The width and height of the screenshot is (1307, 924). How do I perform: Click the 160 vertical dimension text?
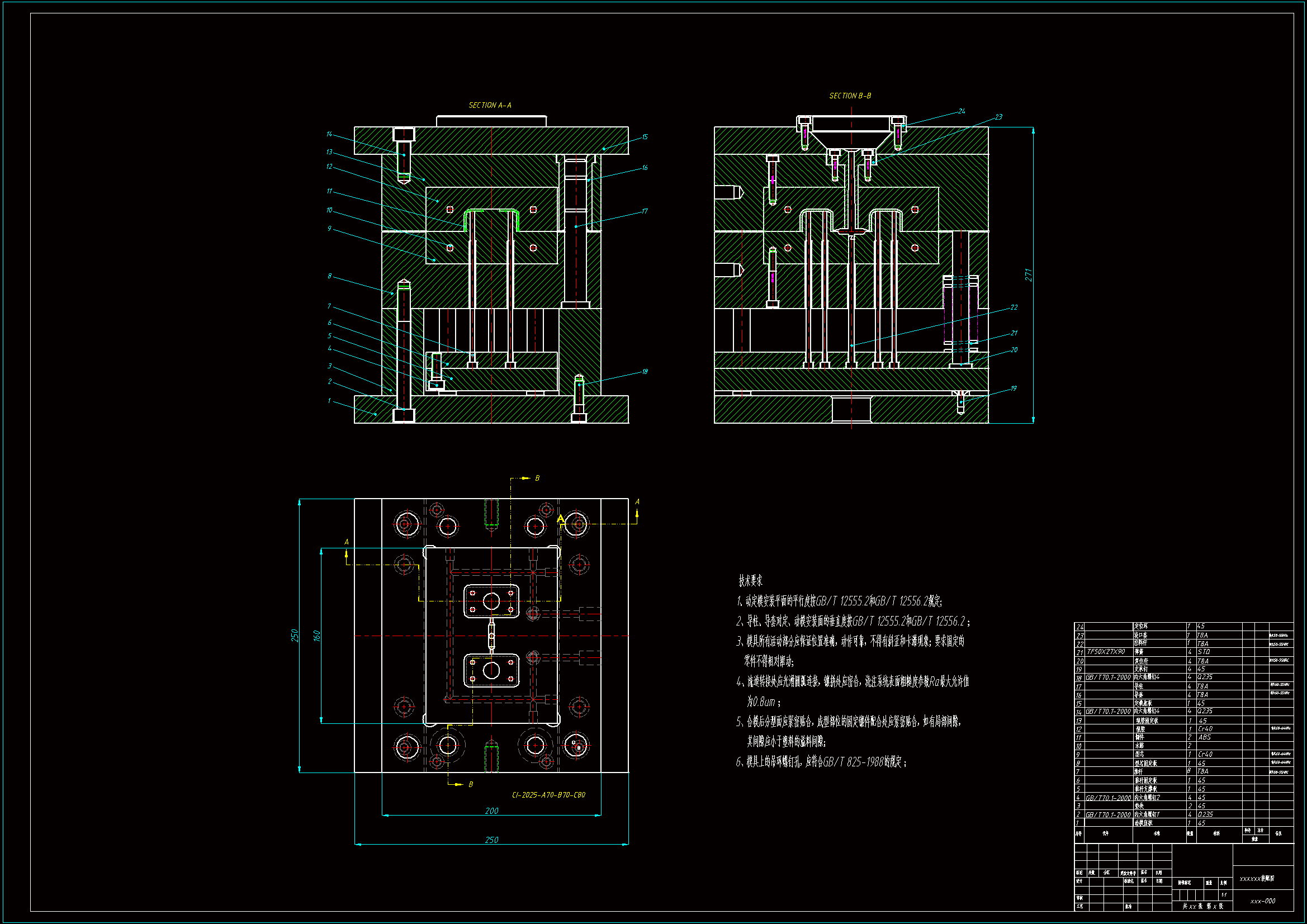(317, 636)
